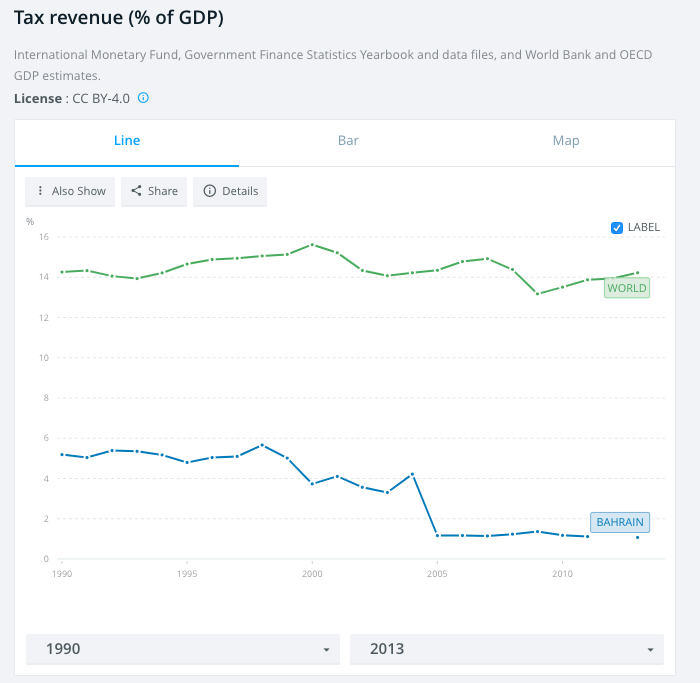
Task: Click the license info icon
Action: [143, 98]
